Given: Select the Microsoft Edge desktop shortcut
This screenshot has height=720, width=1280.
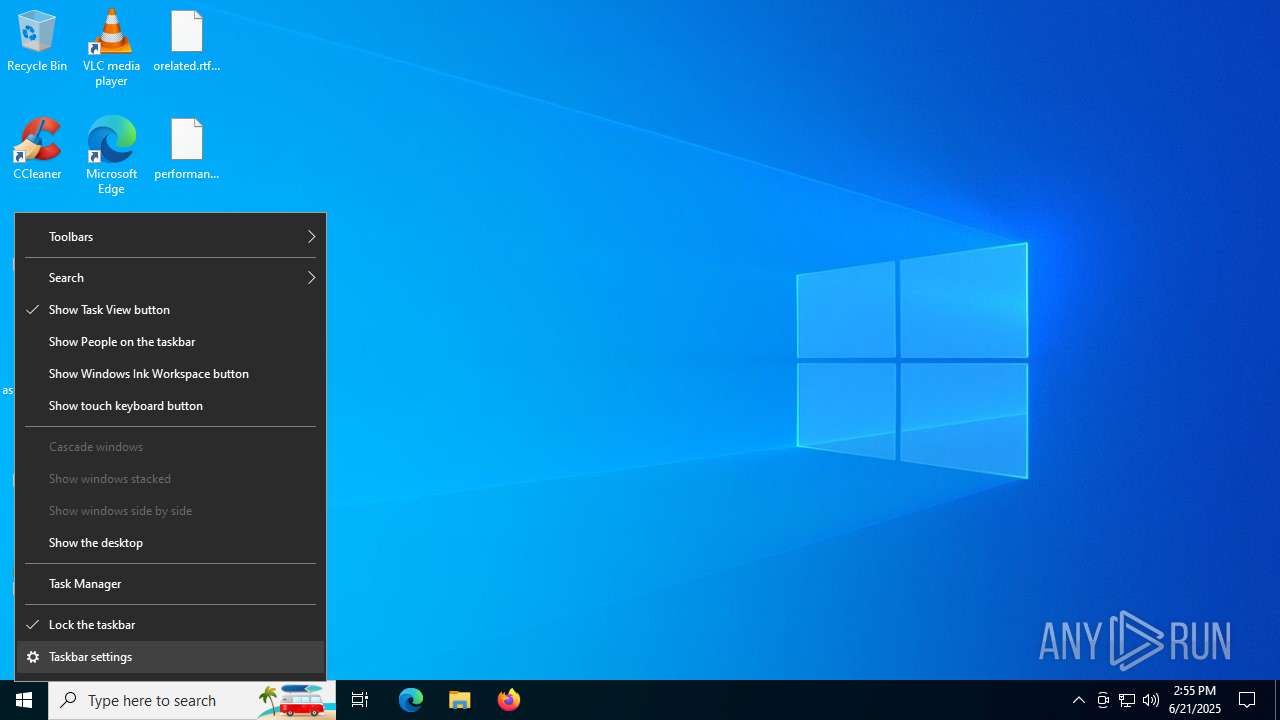Looking at the screenshot, I should pos(111,155).
